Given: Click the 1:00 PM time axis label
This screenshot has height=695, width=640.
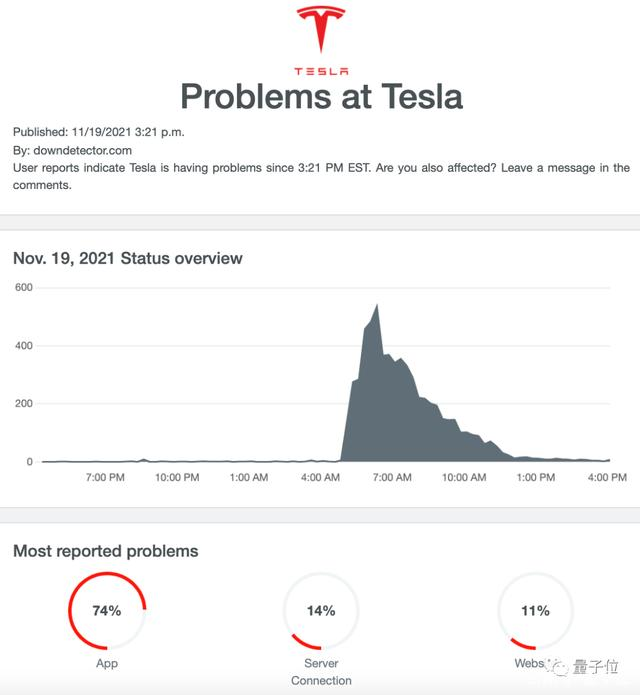Looking at the screenshot, I should [x=535, y=477].
